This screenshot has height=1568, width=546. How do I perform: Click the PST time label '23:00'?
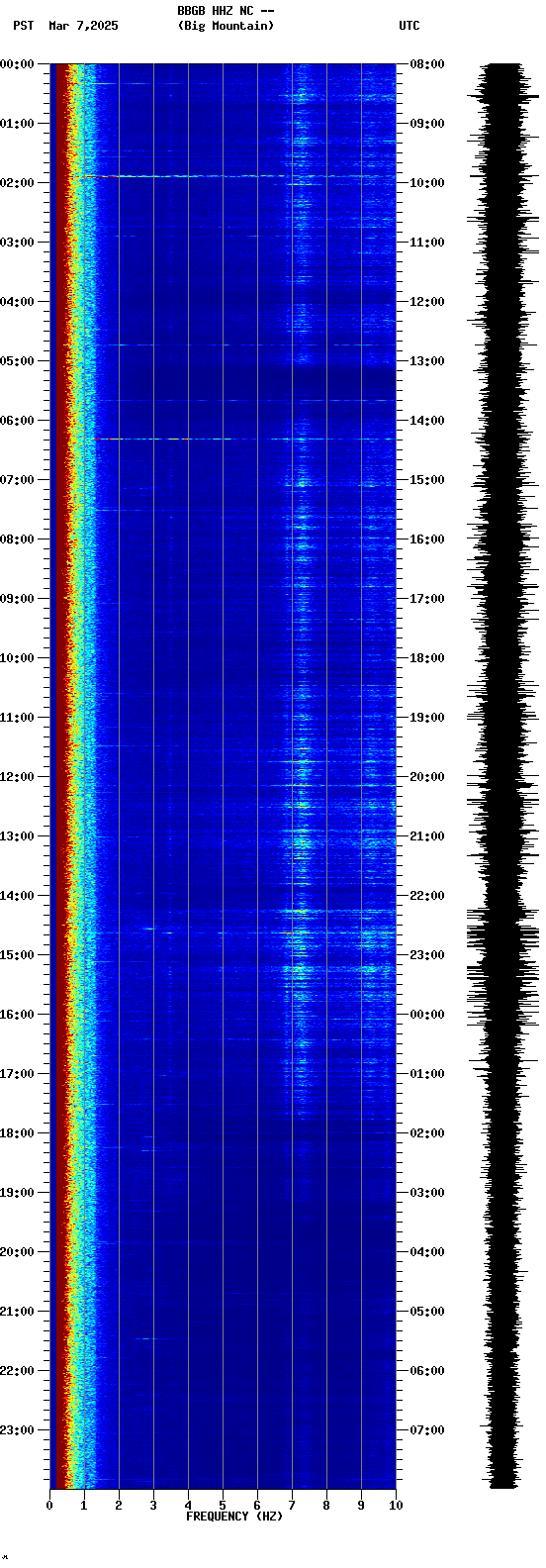click(18, 1430)
